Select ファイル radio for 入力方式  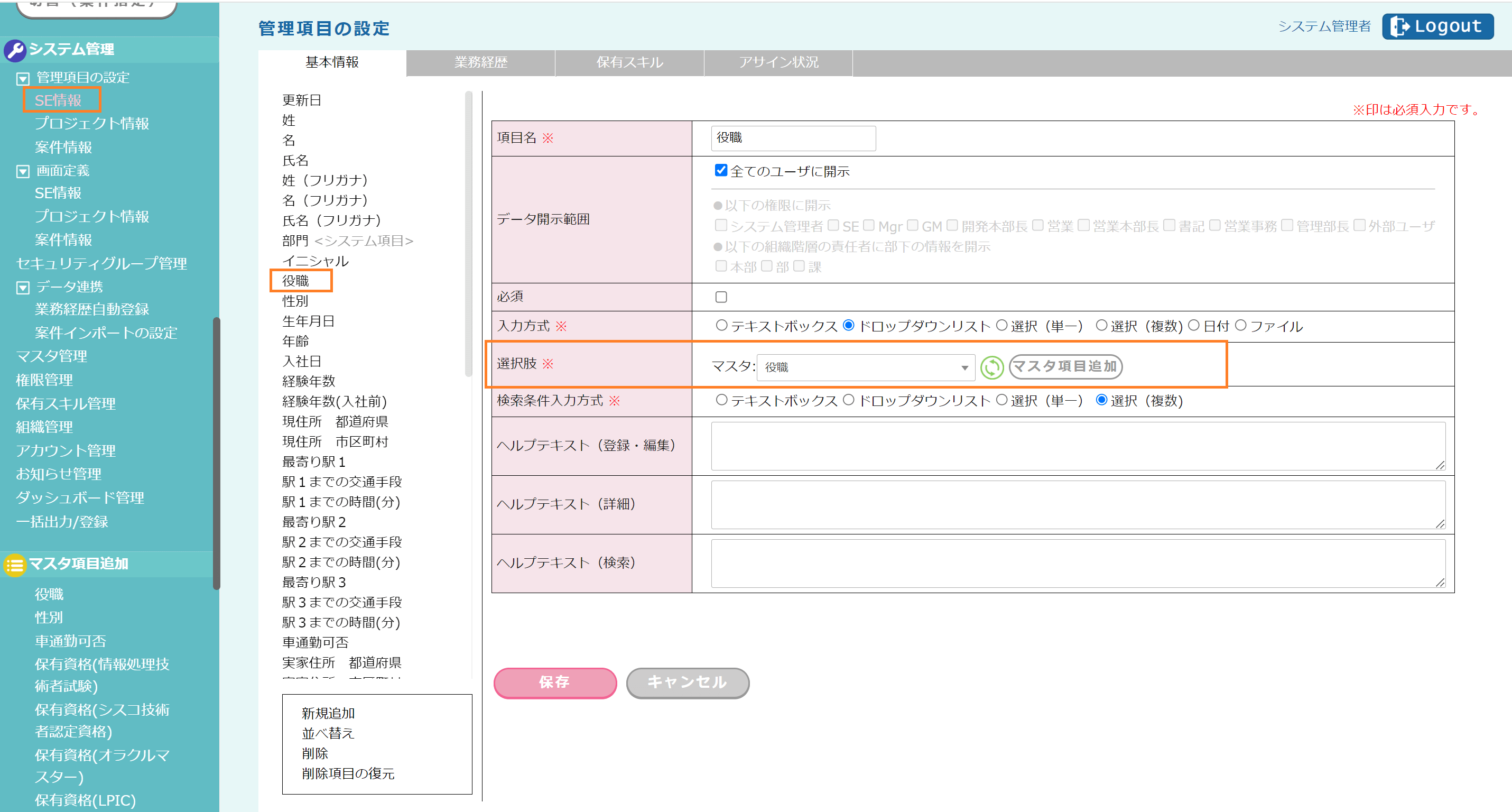tap(1240, 325)
